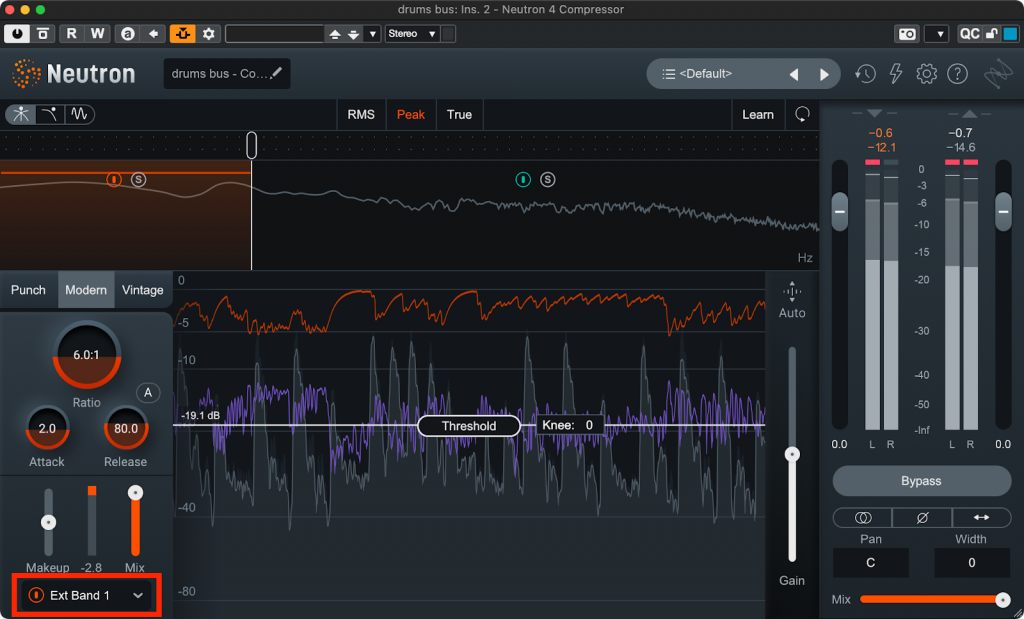
Task: Click the Learn crossover button
Action: [x=758, y=114]
